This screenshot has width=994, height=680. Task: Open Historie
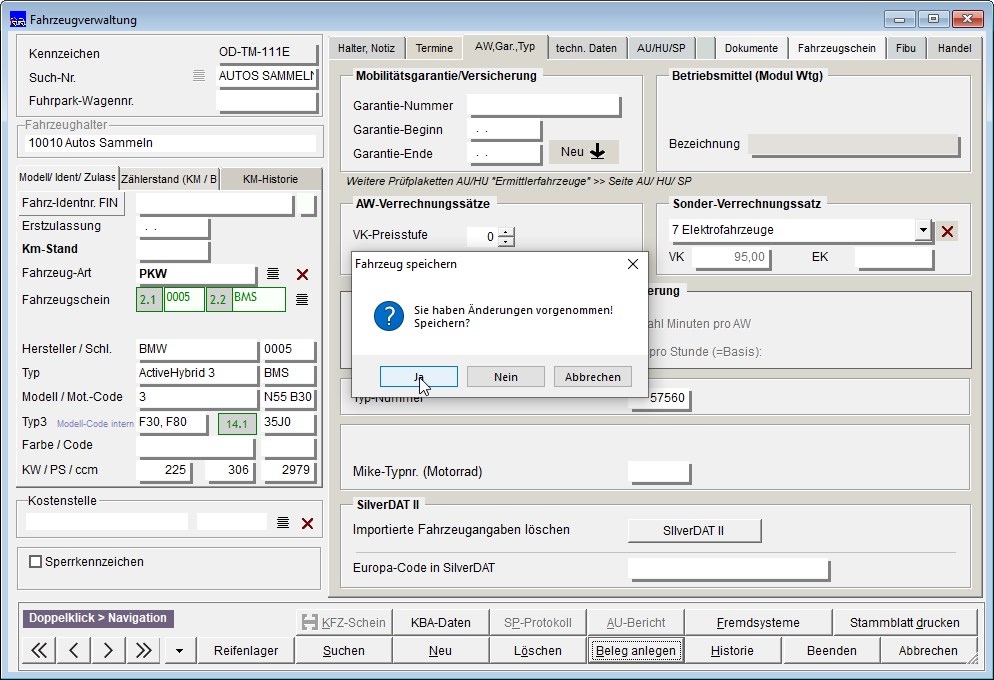click(x=732, y=650)
